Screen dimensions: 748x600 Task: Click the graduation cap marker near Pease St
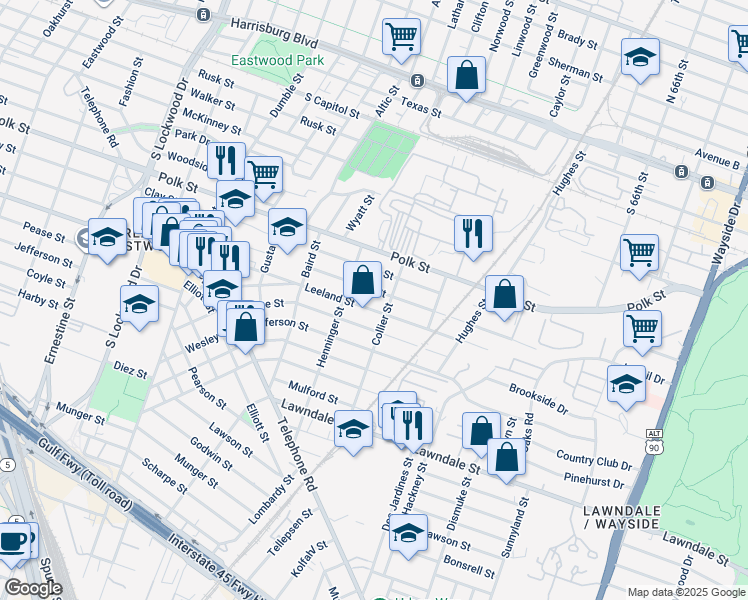(107, 237)
